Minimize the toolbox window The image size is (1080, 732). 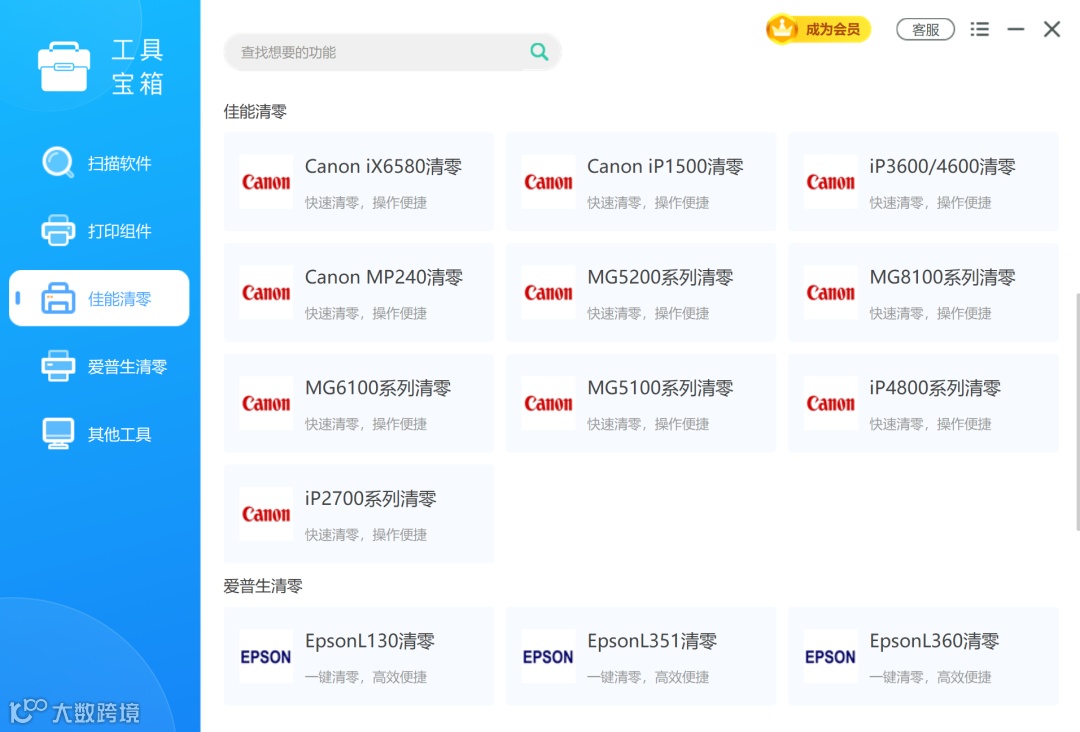(x=1015, y=30)
